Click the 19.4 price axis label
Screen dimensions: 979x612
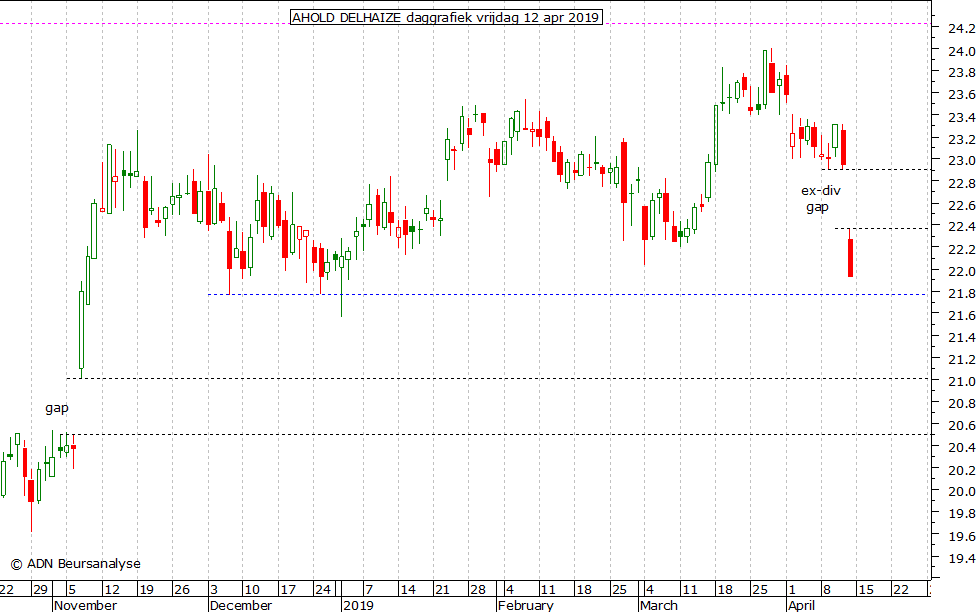coord(962,558)
